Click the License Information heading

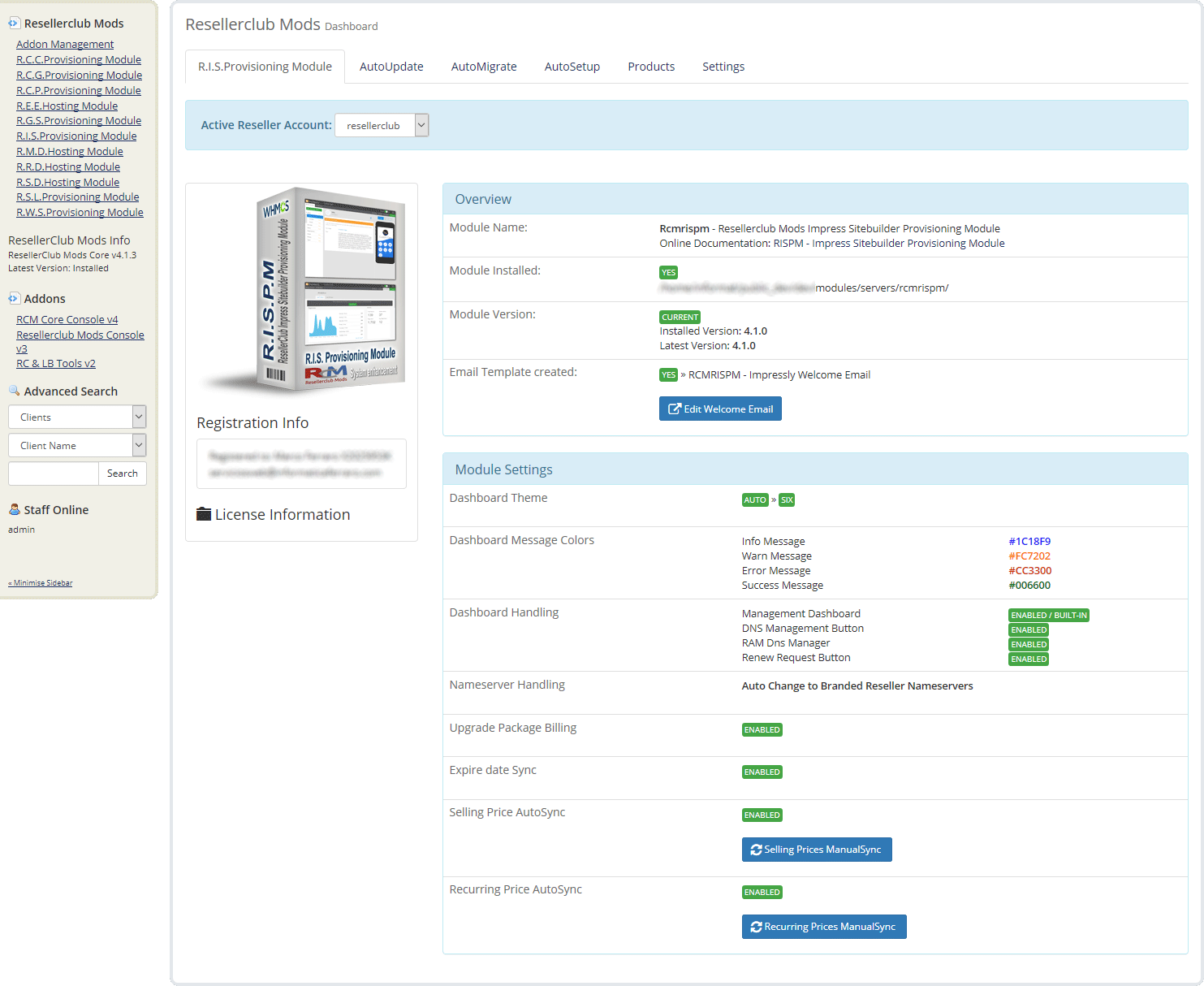[x=283, y=515]
